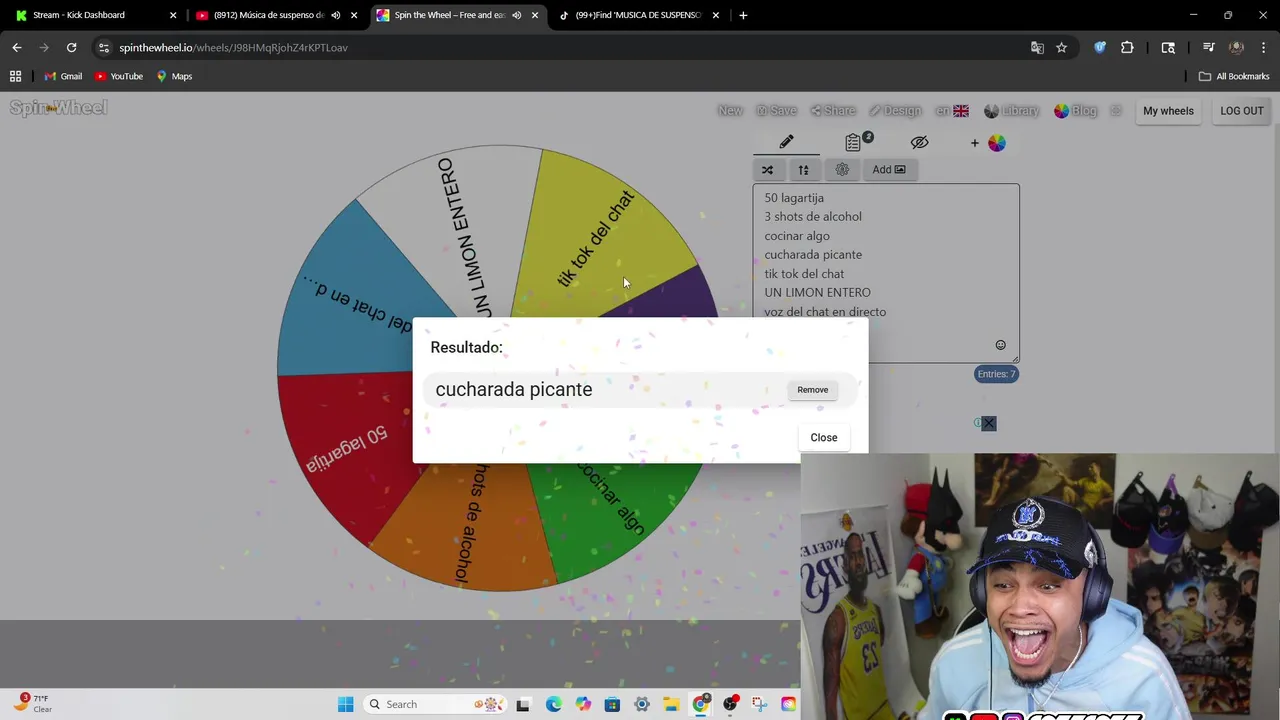Open a new browser tab
The height and width of the screenshot is (720, 1280).
[x=743, y=15]
